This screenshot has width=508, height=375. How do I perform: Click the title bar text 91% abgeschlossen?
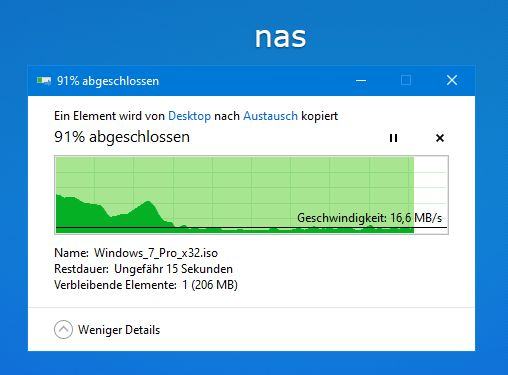pyautogui.click(x=108, y=81)
